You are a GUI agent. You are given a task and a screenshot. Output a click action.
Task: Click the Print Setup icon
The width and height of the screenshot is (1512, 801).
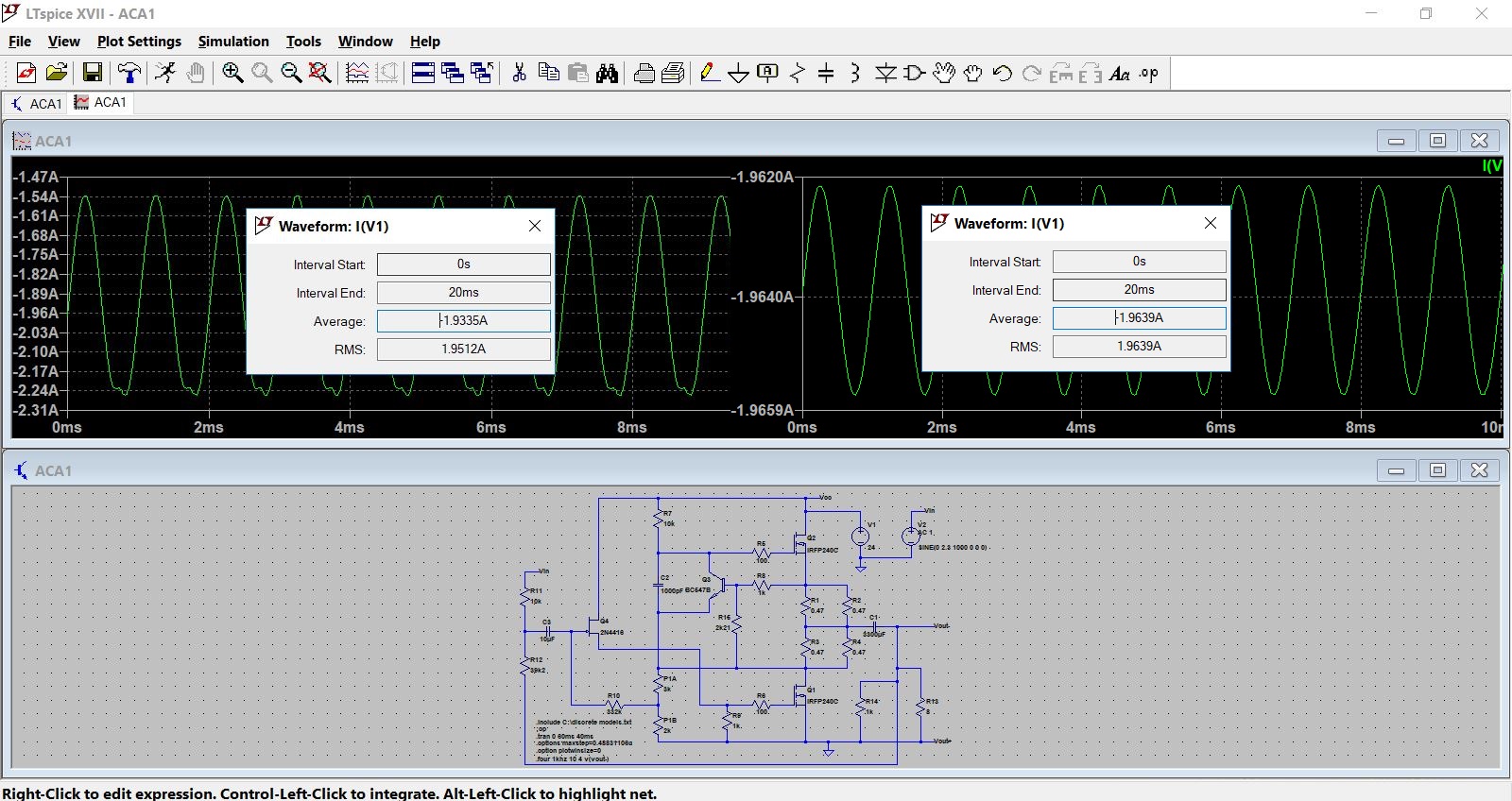(674, 73)
